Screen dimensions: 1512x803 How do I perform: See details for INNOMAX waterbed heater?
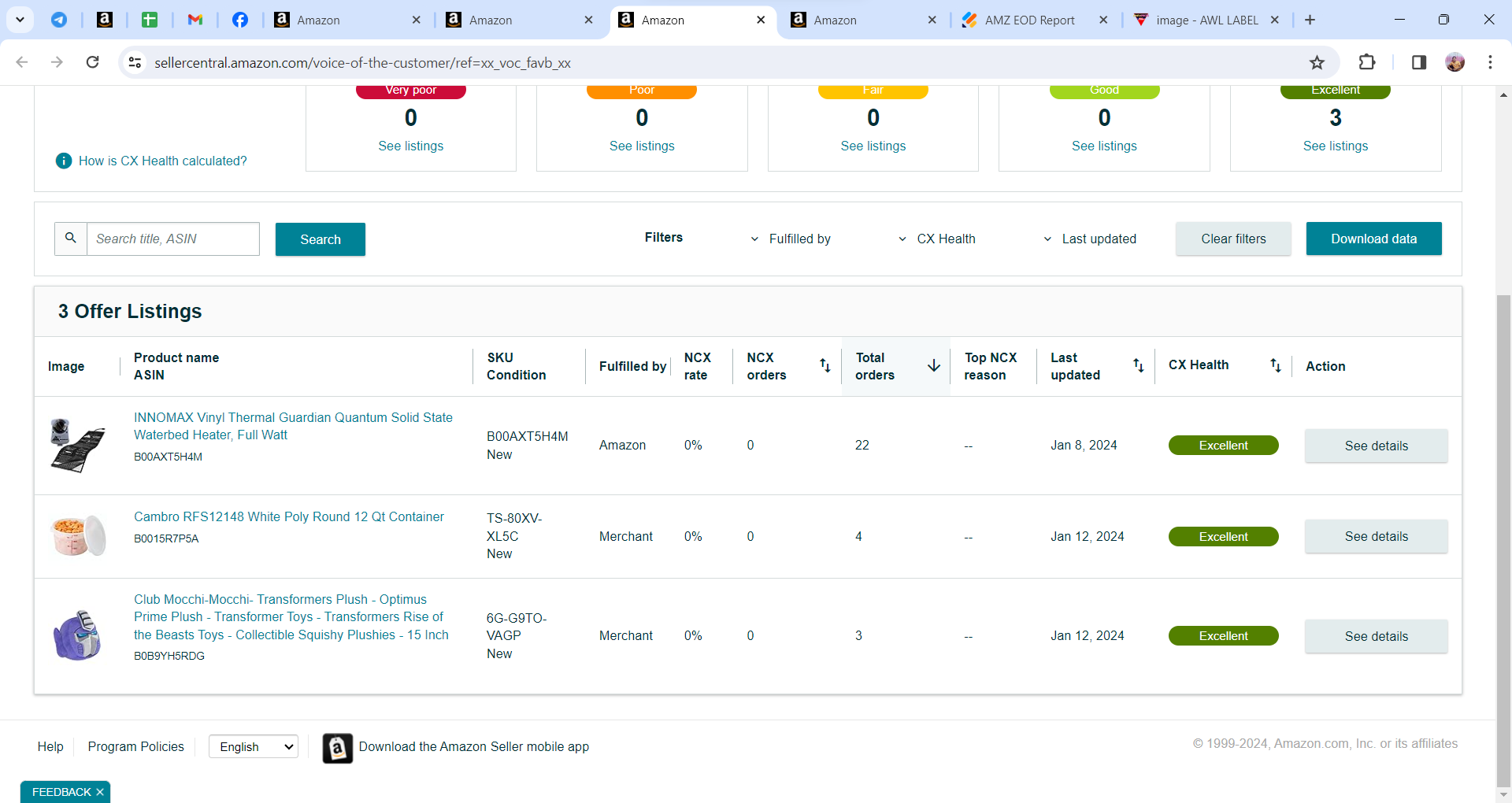(x=1376, y=446)
